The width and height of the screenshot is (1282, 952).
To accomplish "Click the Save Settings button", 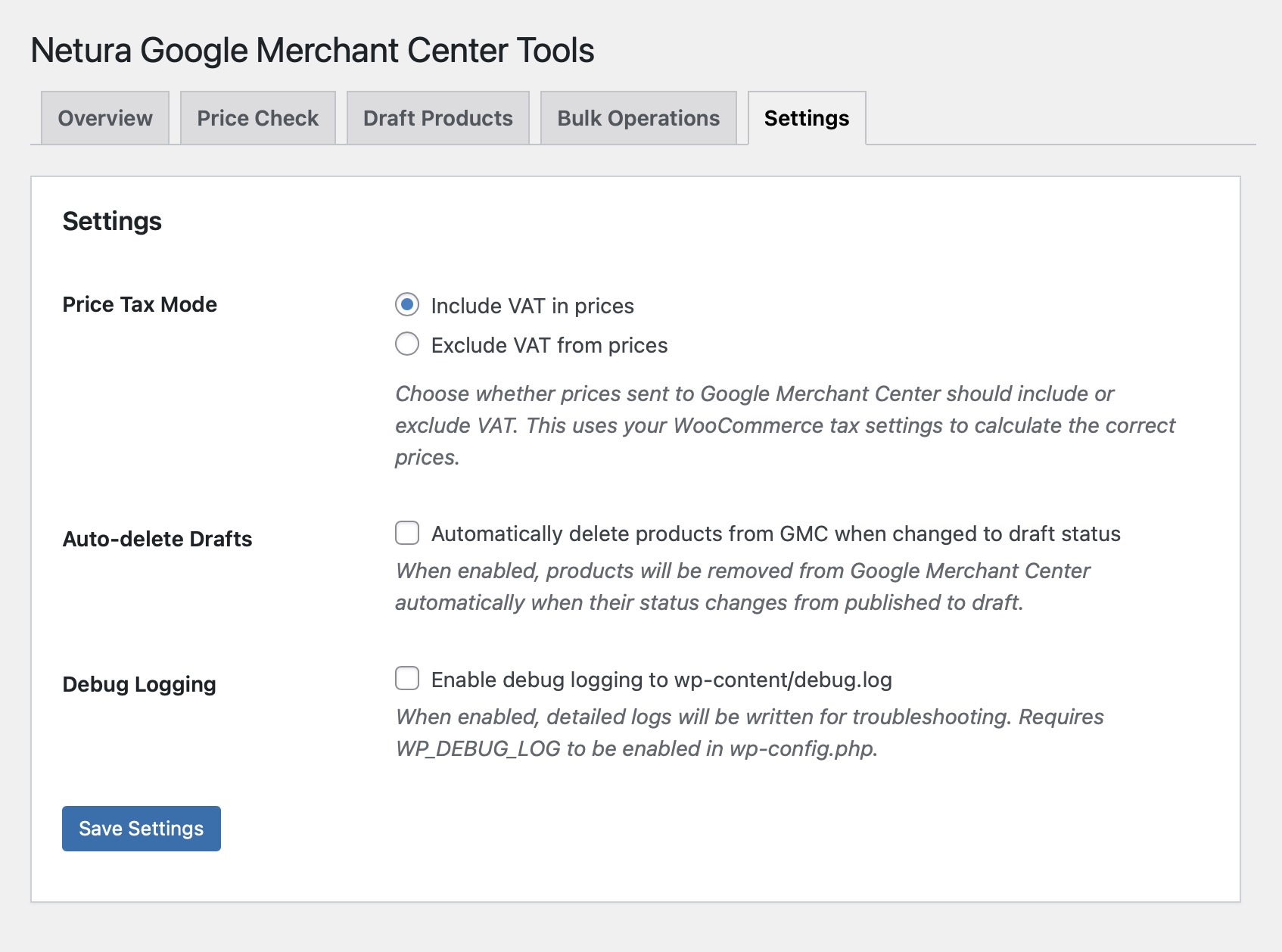I will coord(141,828).
